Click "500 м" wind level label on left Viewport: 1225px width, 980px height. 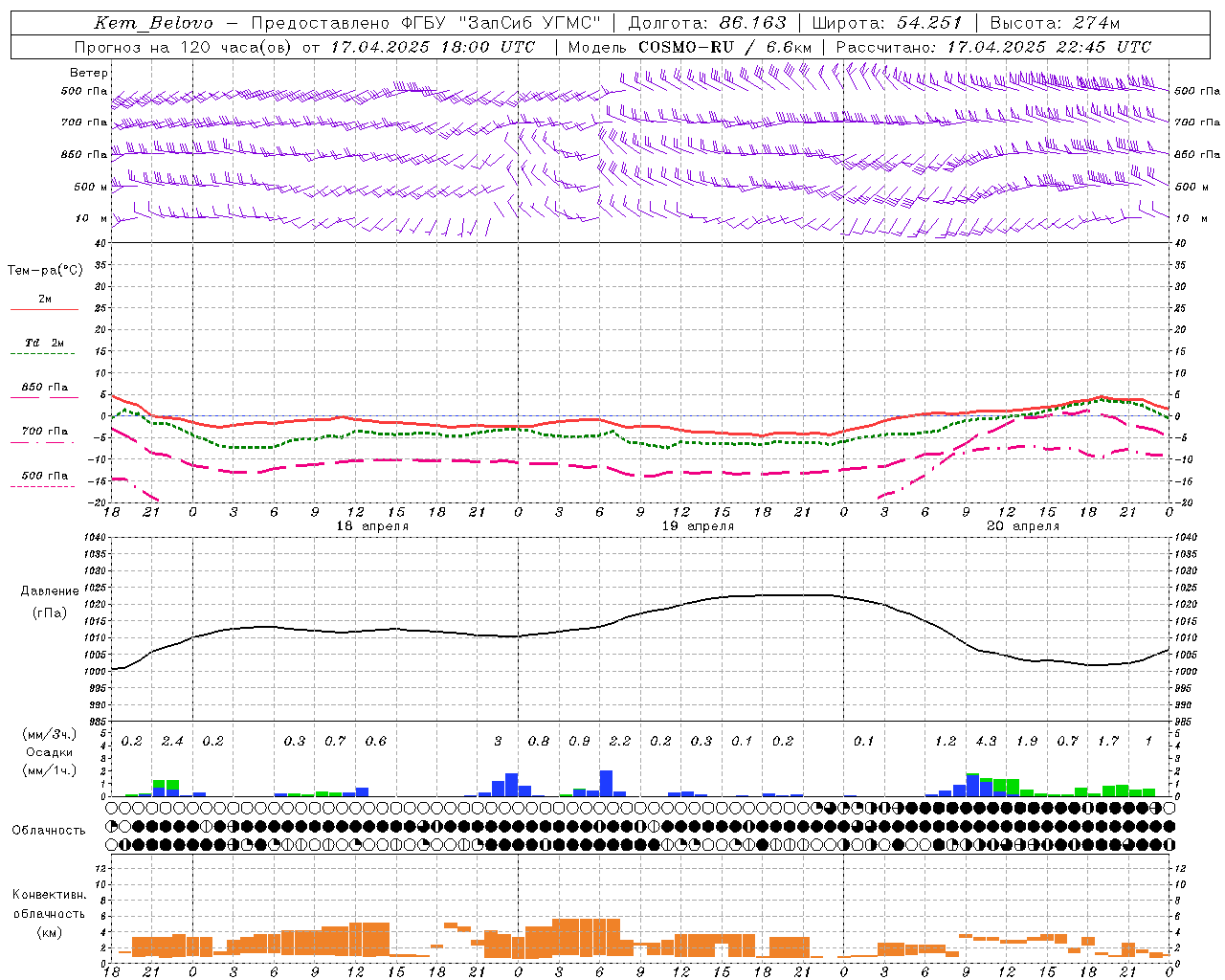91,187
